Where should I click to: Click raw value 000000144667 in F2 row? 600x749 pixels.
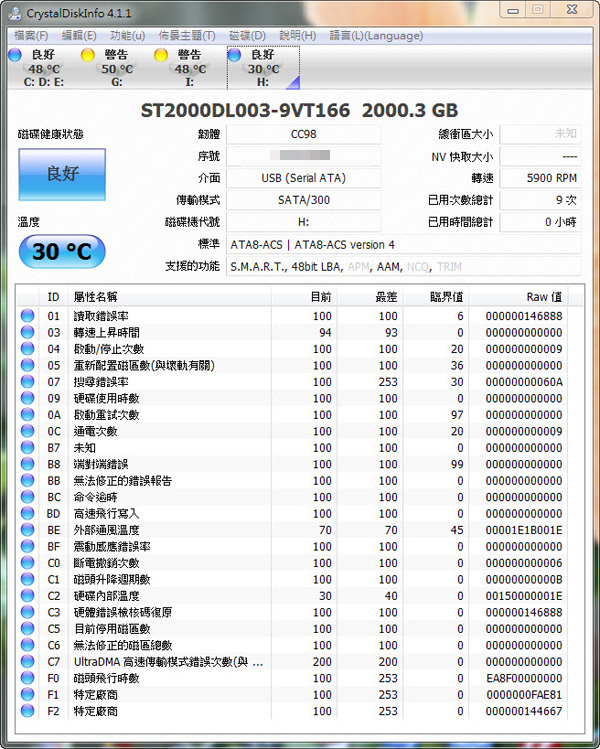(524, 711)
